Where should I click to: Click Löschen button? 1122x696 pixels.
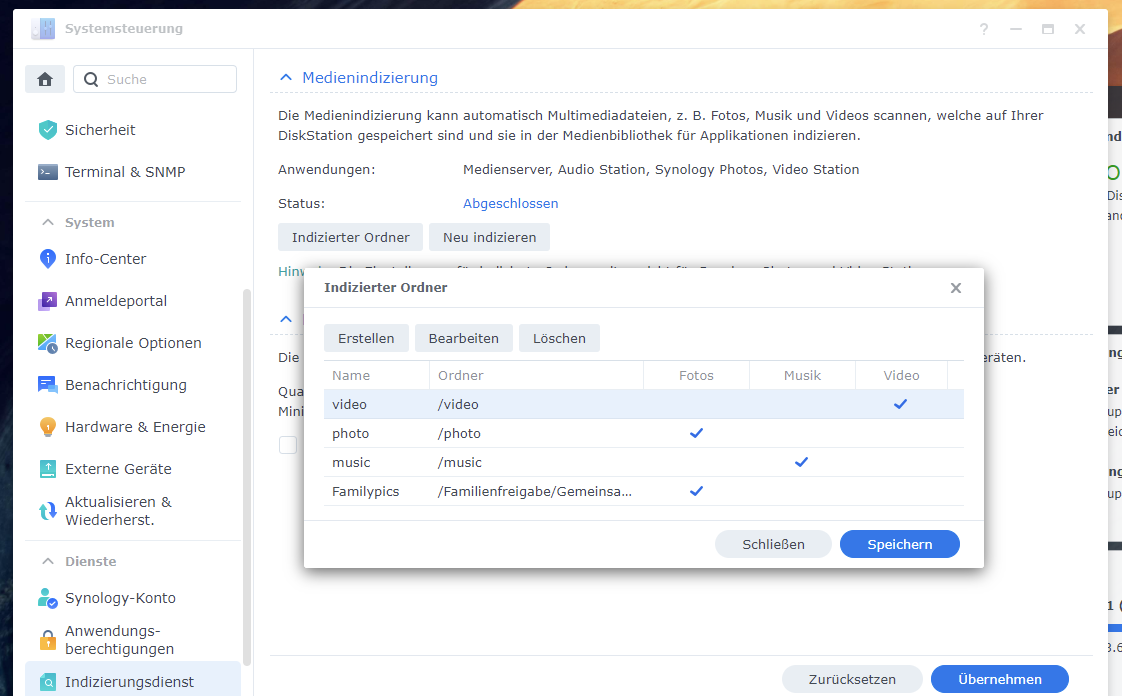[x=559, y=338]
